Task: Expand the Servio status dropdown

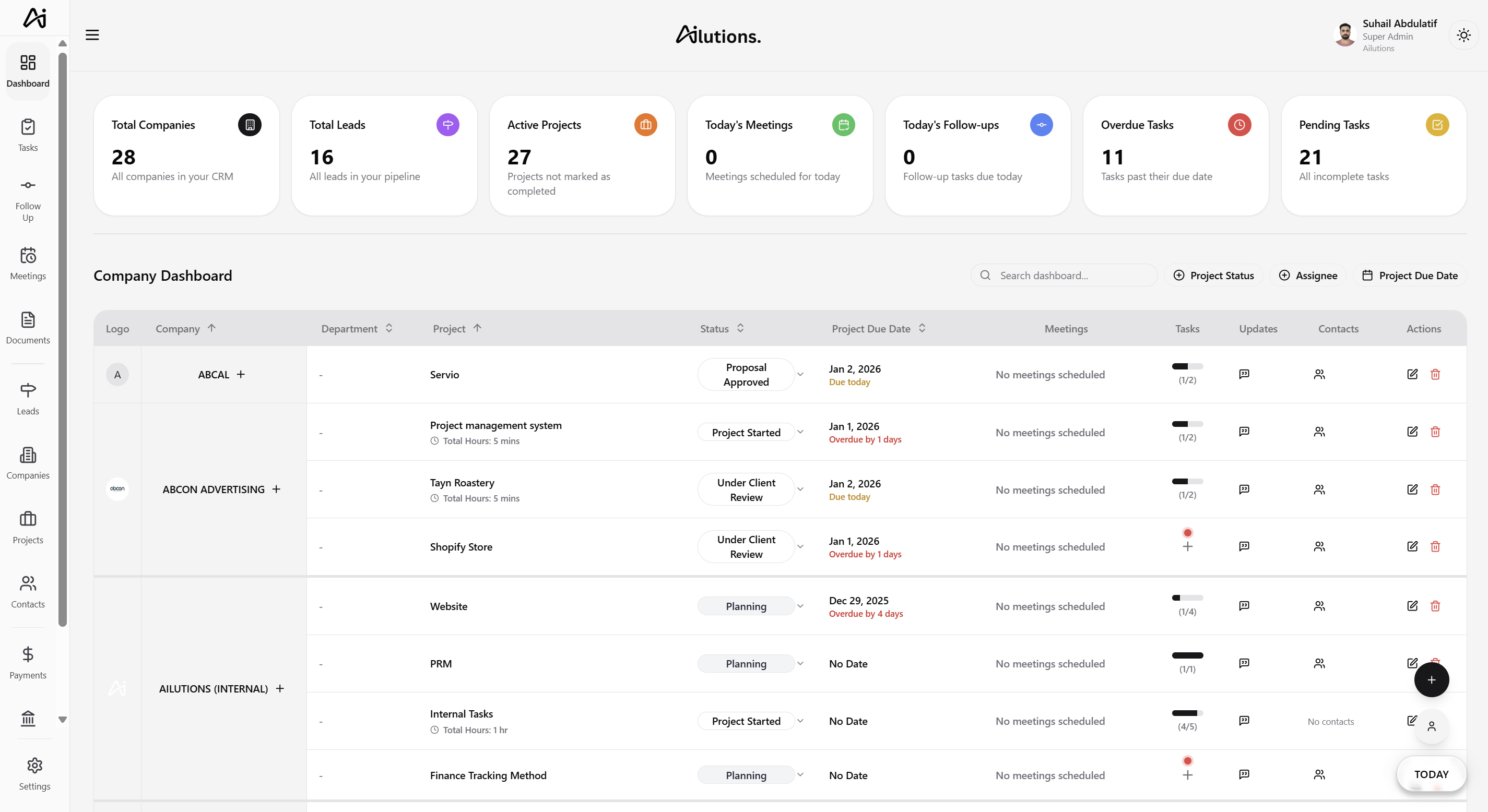Action: (800, 374)
